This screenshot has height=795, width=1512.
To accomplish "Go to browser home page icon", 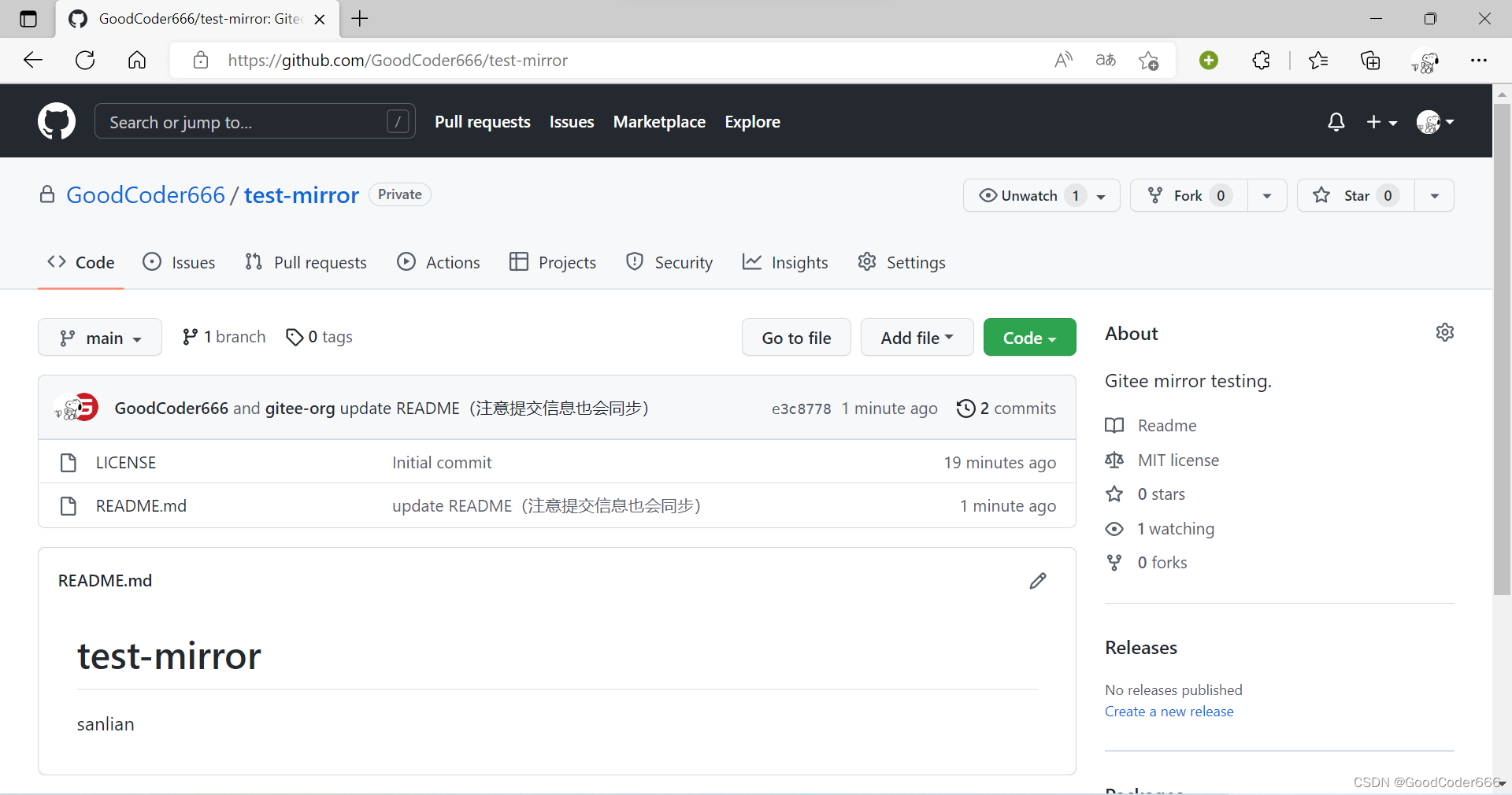I will click(x=137, y=61).
